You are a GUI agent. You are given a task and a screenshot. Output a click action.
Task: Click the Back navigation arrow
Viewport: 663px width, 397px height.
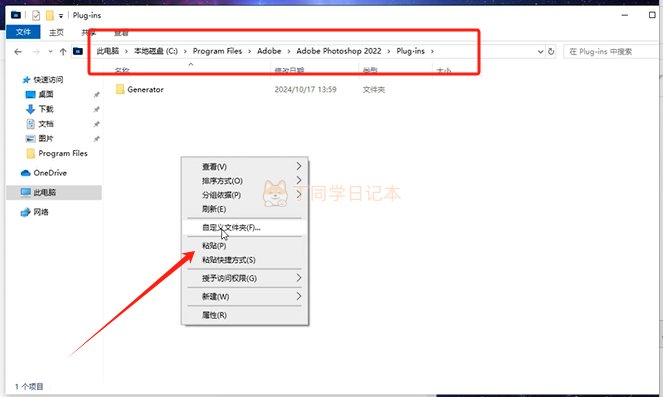(x=18, y=52)
